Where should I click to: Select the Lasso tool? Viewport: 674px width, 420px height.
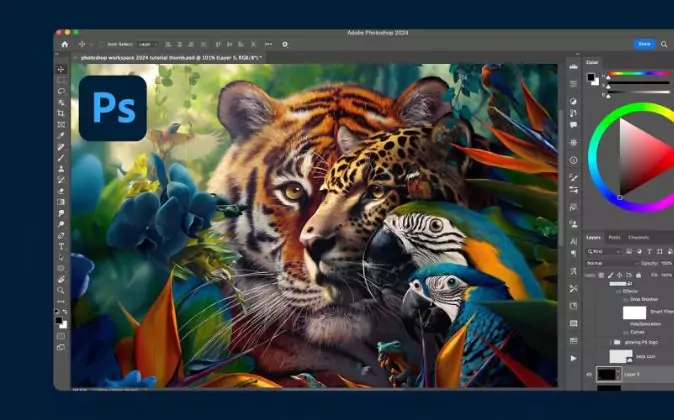pyautogui.click(x=61, y=91)
